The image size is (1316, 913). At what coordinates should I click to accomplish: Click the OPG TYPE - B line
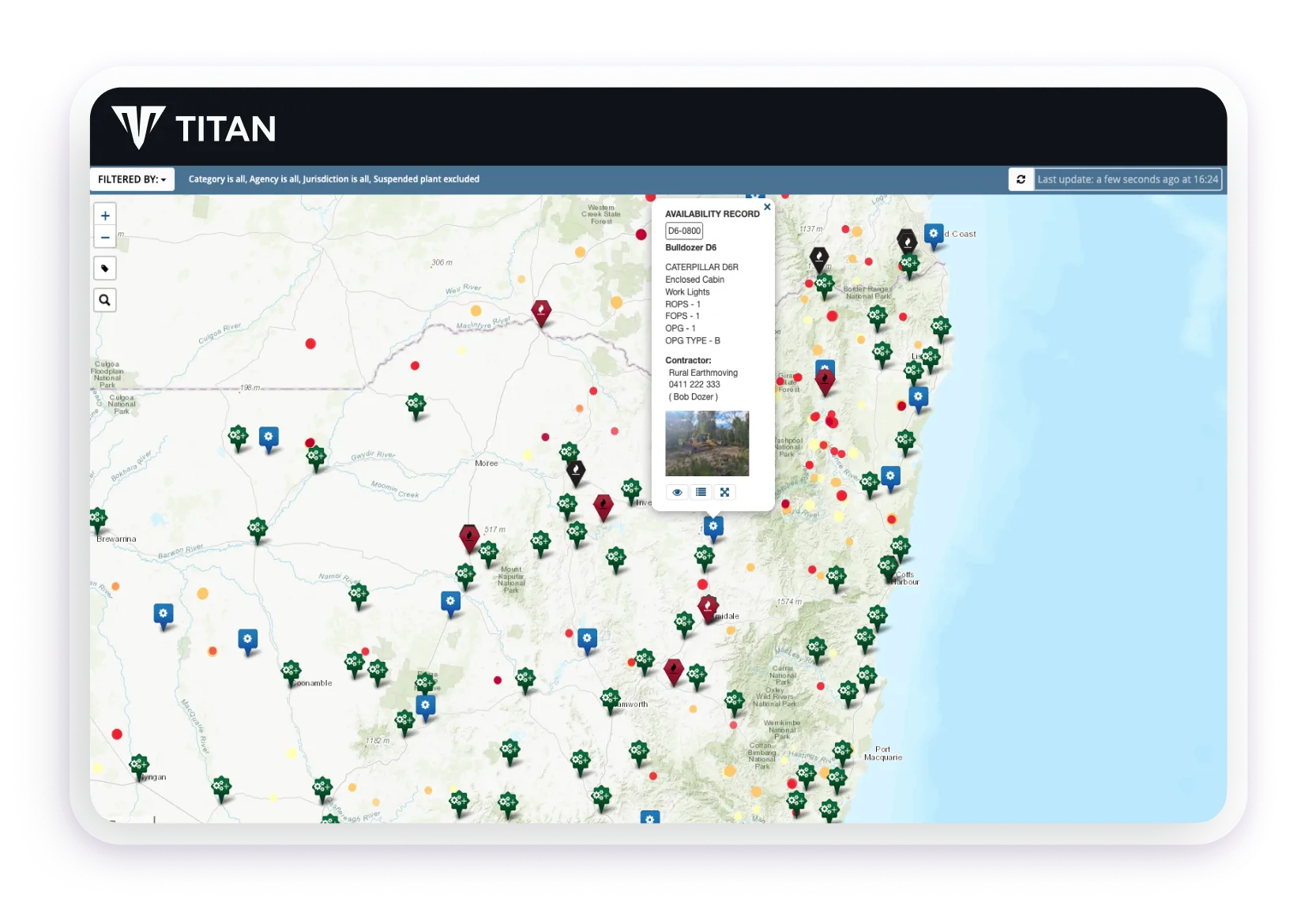click(693, 341)
